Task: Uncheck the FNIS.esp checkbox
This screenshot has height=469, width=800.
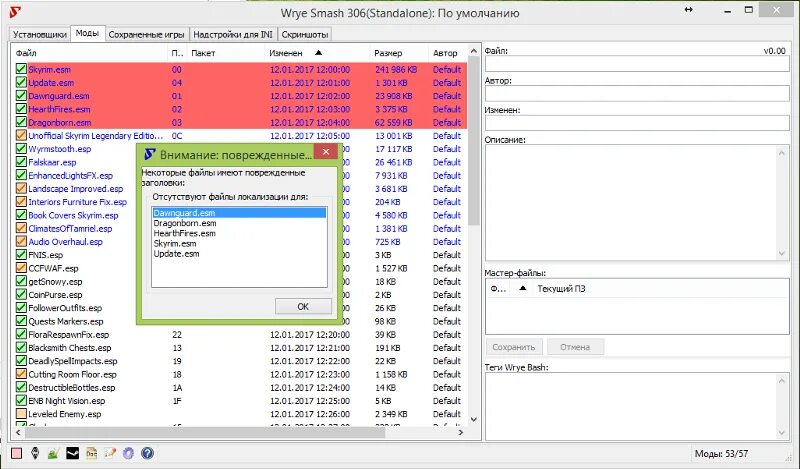Action: (x=21, y=255)
